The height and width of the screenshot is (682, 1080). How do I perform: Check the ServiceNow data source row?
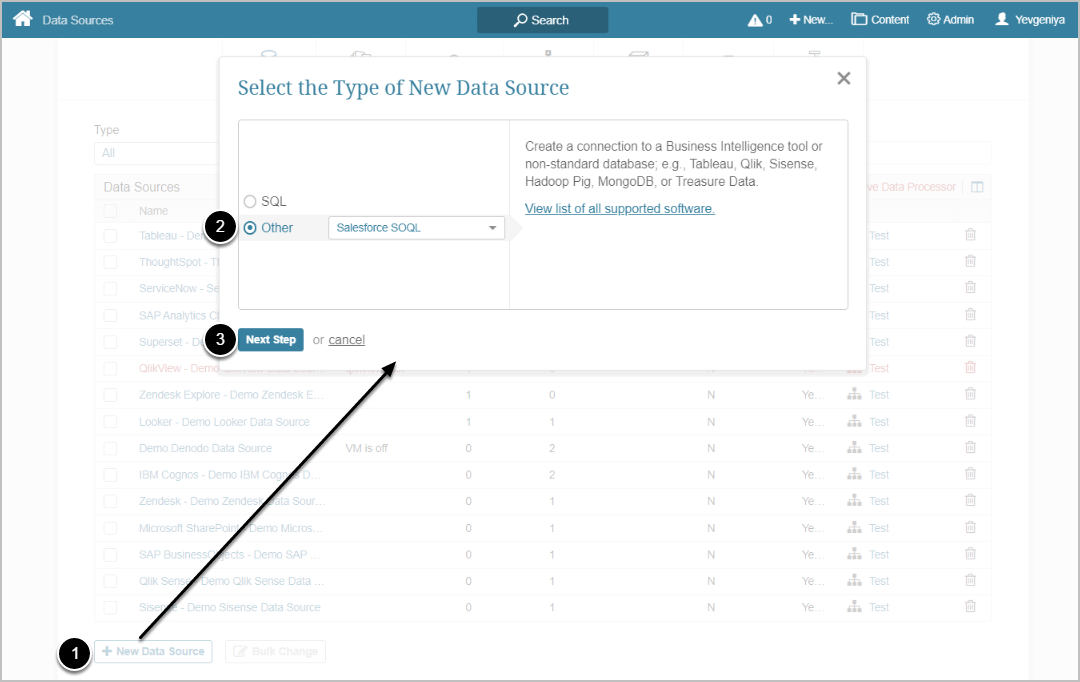[110, 289]
